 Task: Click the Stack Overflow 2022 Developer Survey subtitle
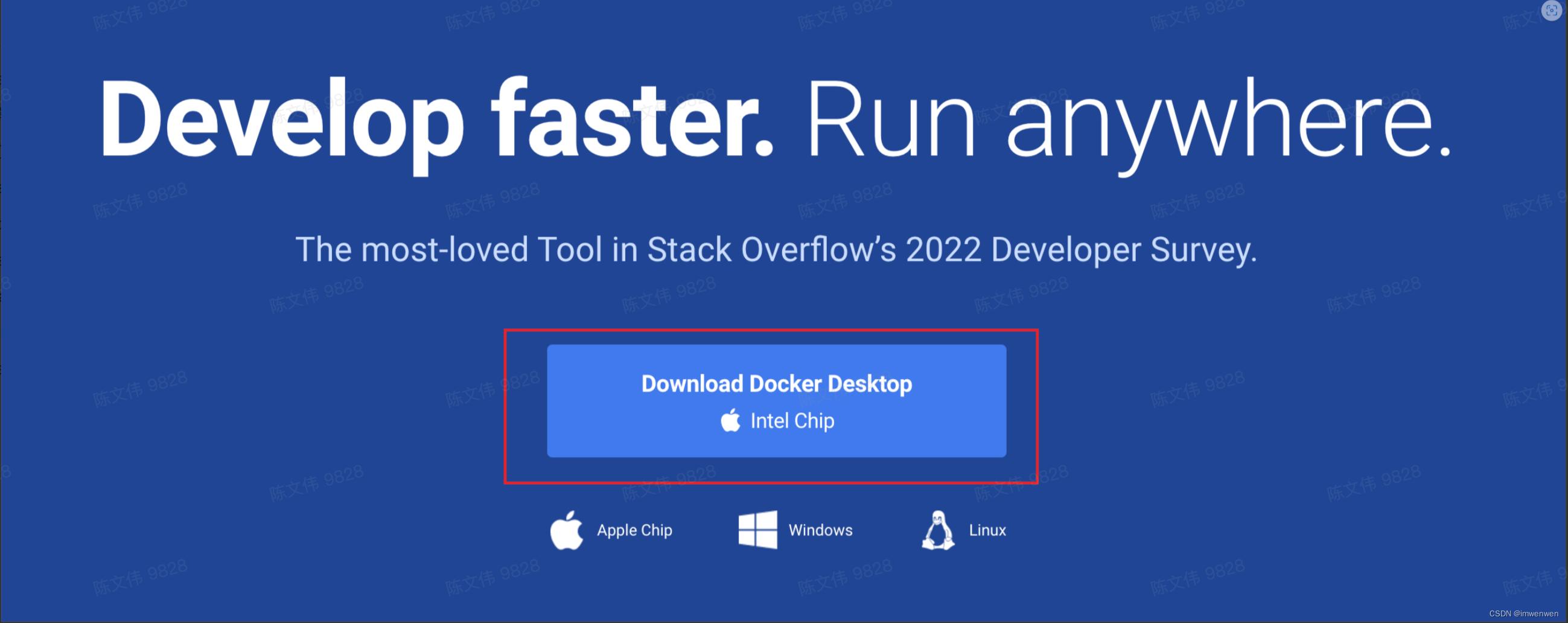pyautogui.click(x=776, y=251)
